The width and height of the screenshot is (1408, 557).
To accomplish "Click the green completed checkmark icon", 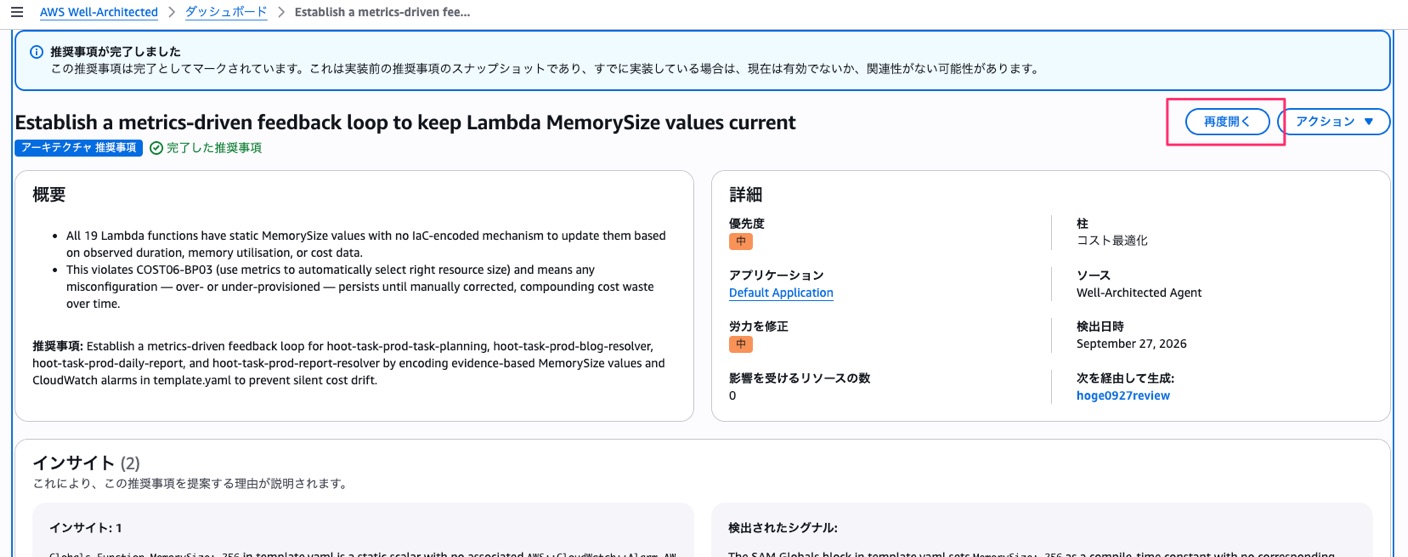I will 156,148.
